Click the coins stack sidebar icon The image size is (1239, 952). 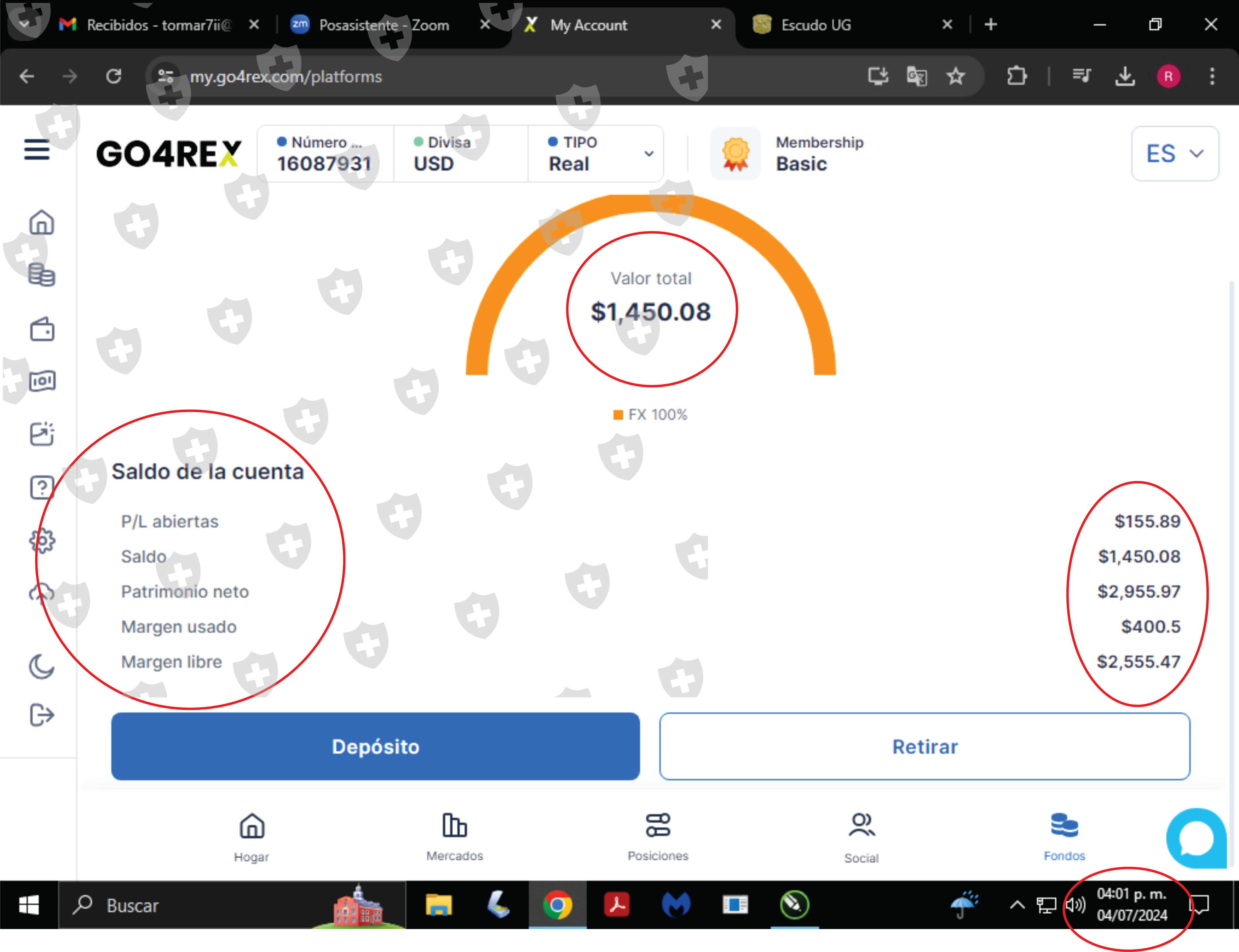tap(41, 276)
